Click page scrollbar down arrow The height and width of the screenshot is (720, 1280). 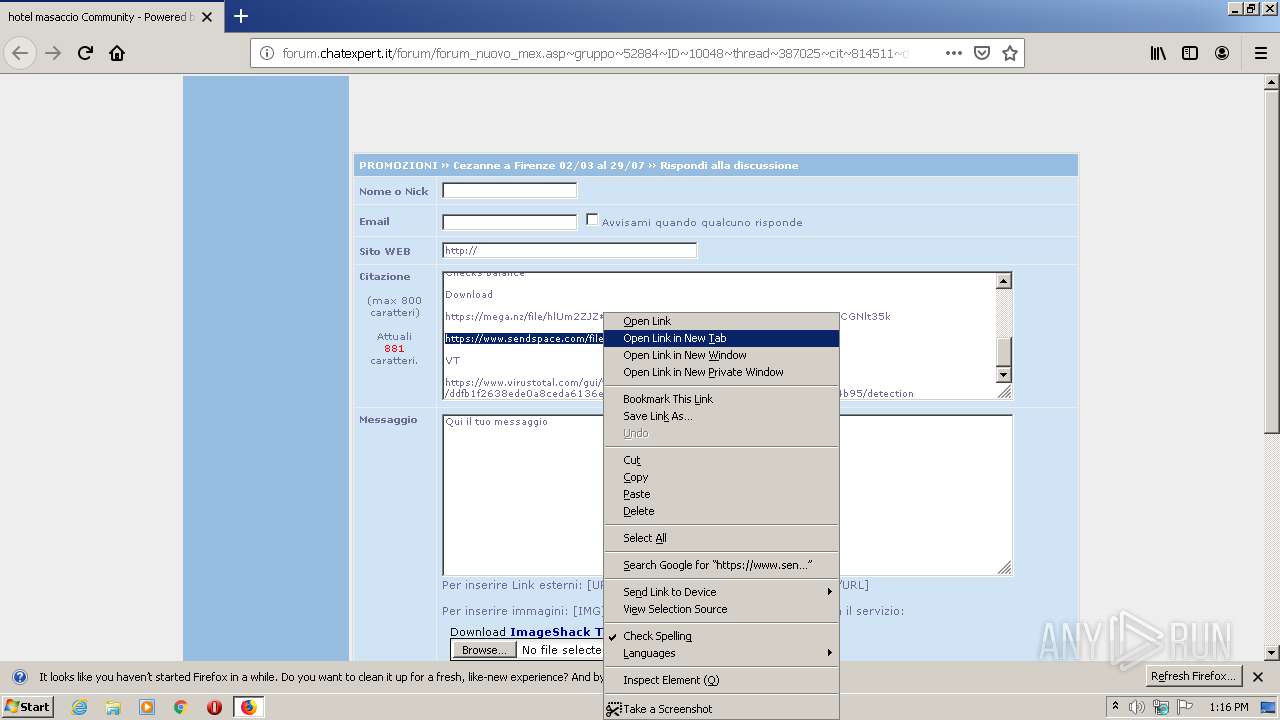[x=1272, y=653]
